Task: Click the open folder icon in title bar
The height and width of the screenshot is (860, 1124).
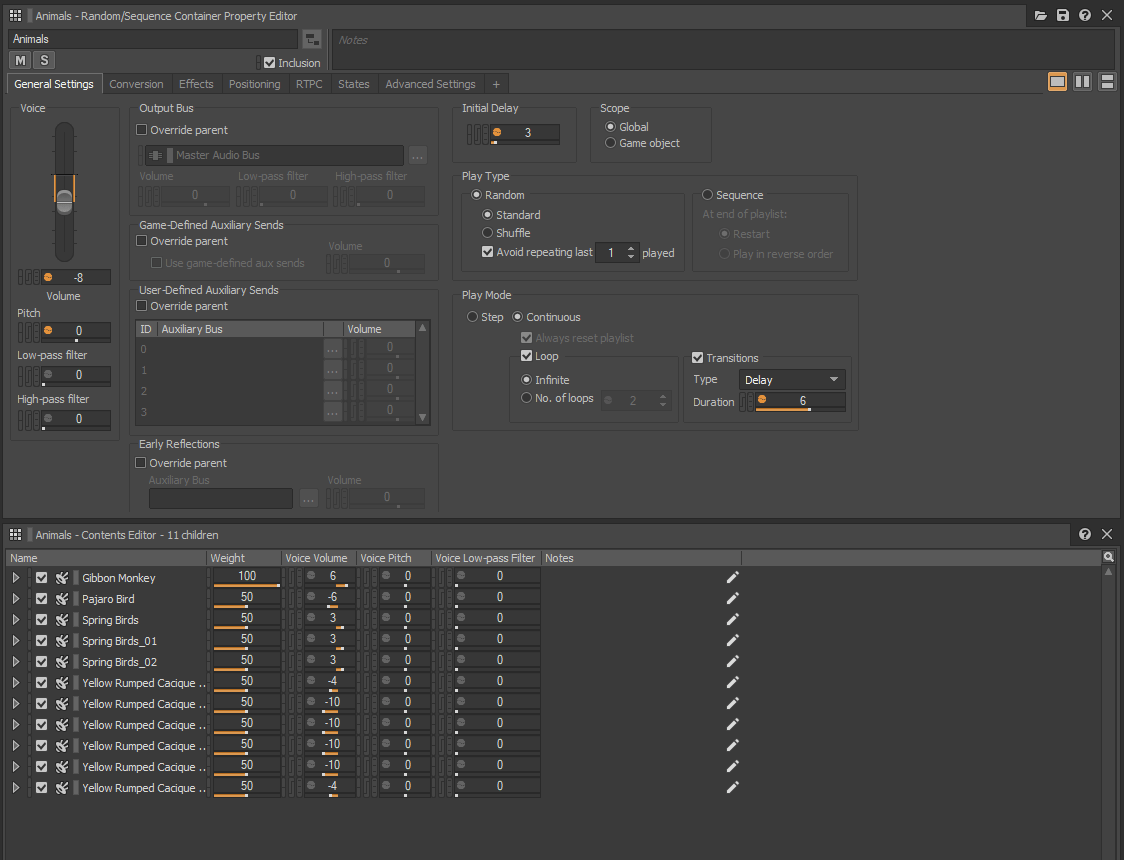Action: (x=1041, y=16)
